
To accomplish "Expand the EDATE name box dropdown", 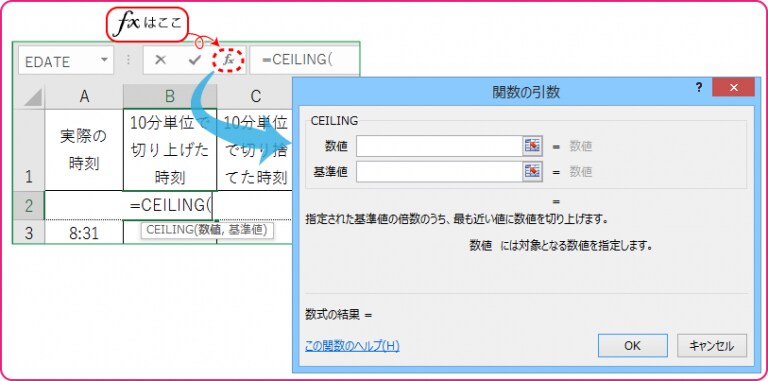I will [104, 60].
